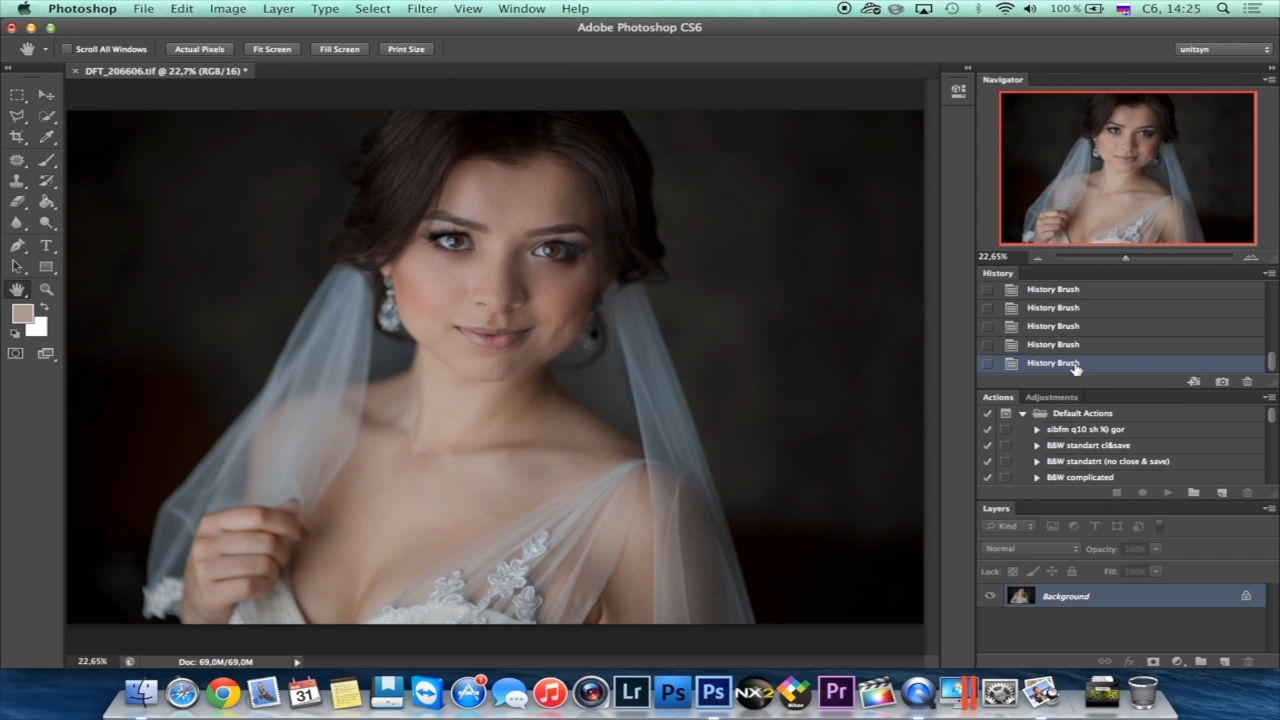Viewport: 1280px width, 720px height.
Task: Open Spotlight search in the menu bar
Action: pos(1223,9)
